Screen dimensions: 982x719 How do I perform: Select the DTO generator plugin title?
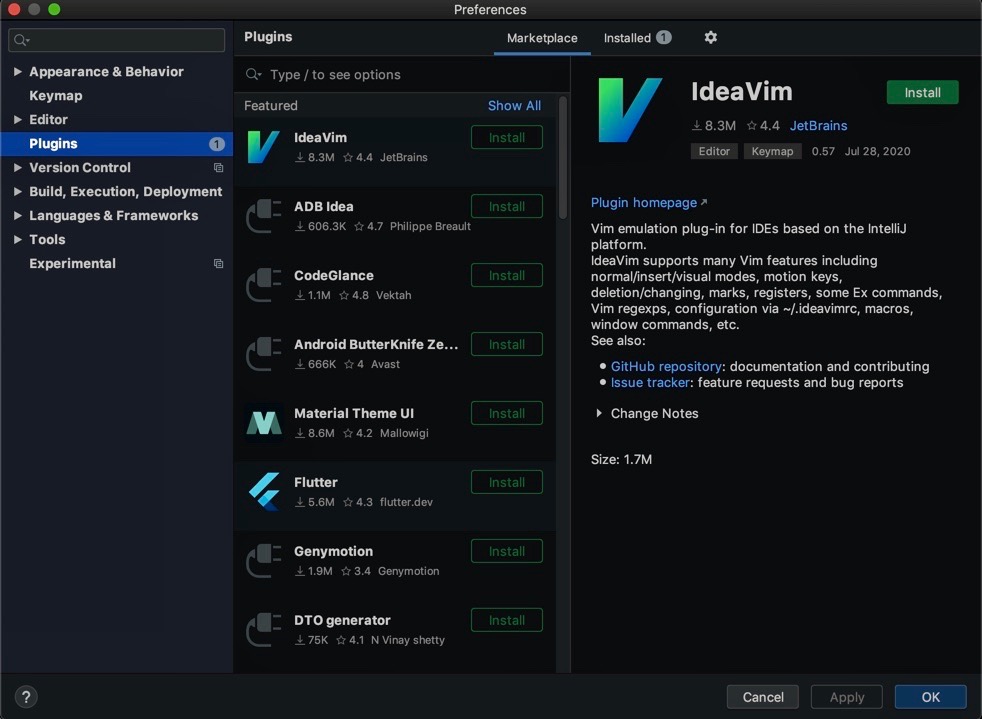pyautogui.click(x=342, y=620)
